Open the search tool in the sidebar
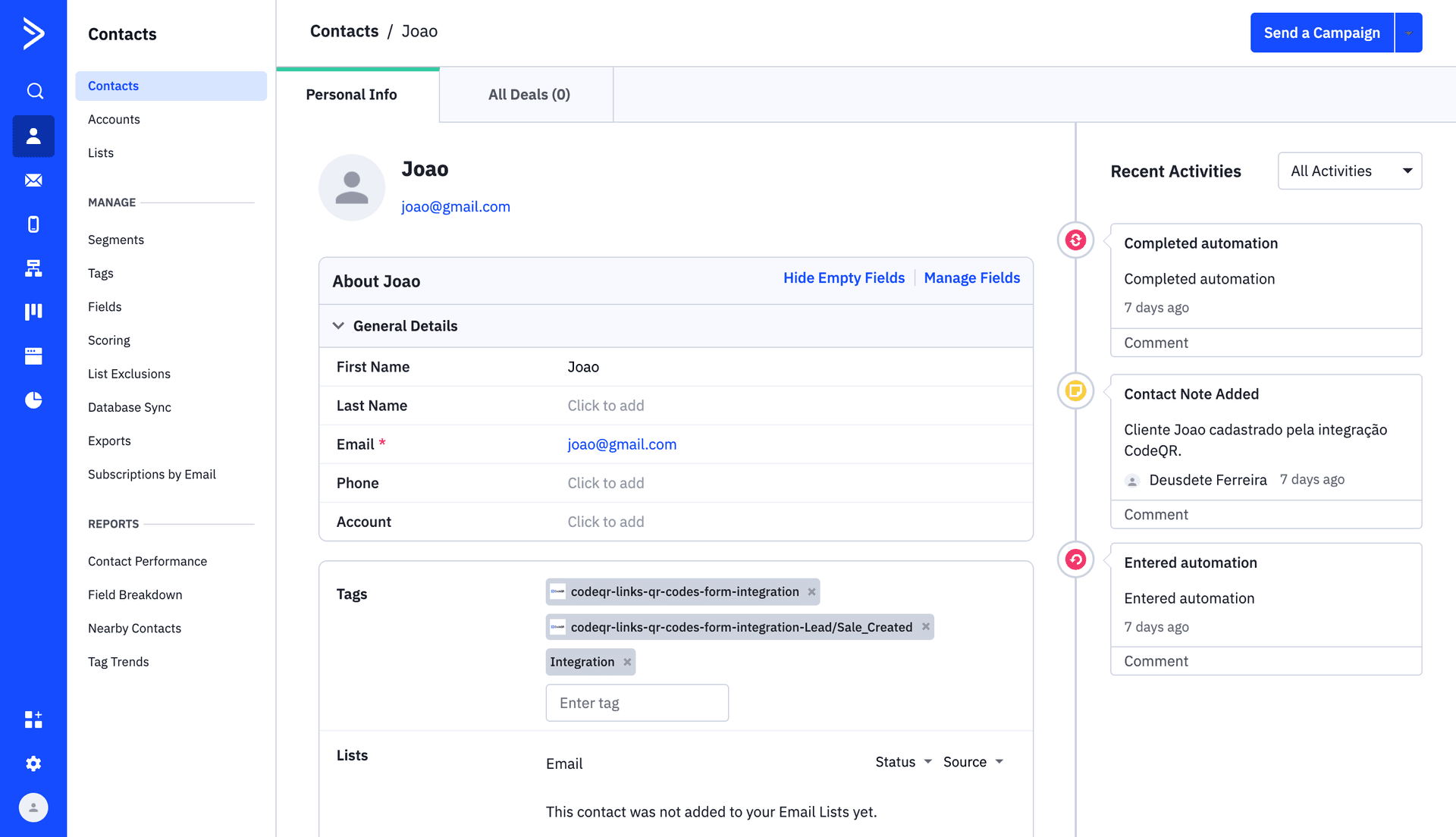 click(33, 90)
